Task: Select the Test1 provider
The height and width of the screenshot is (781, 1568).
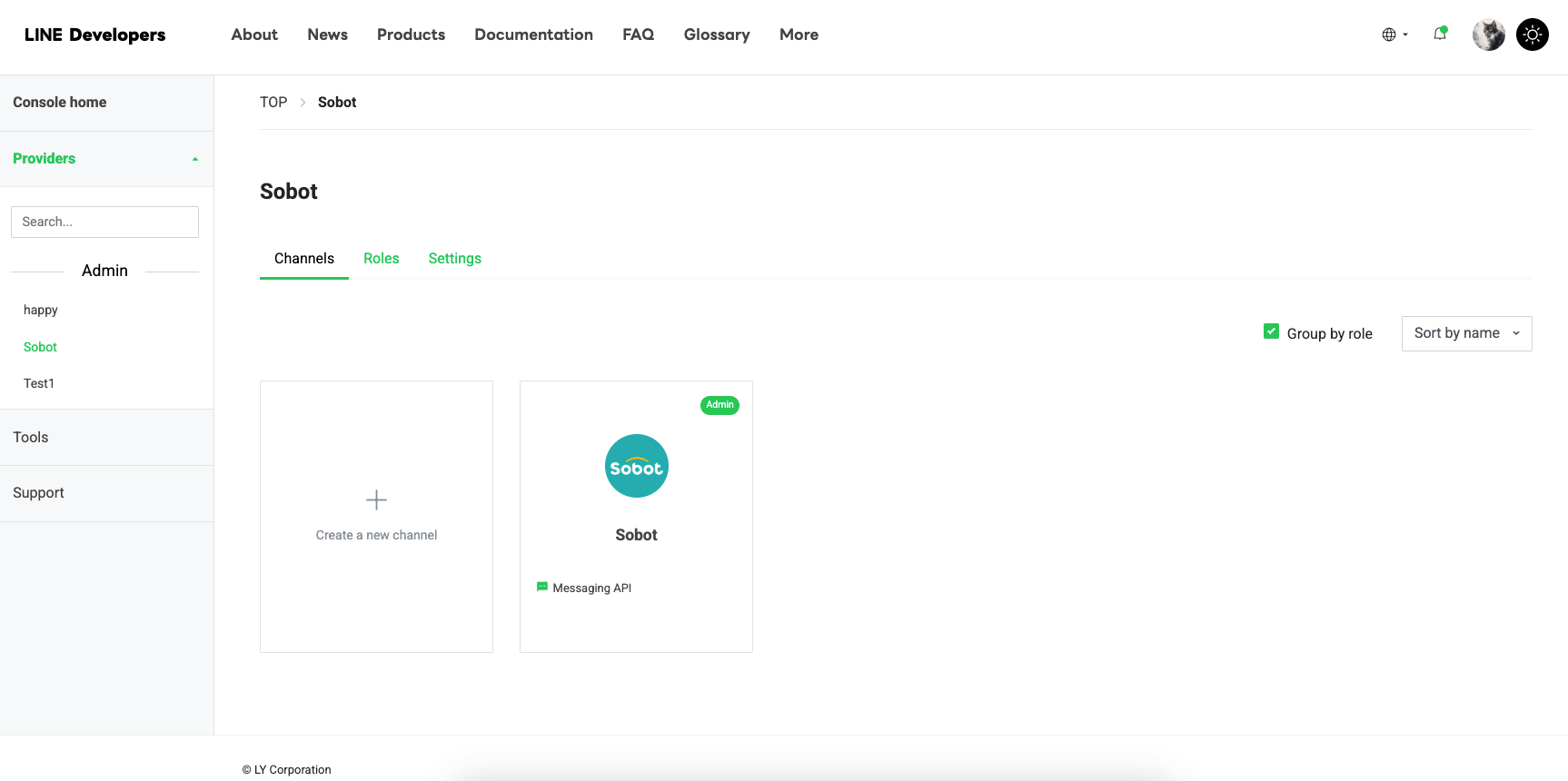Action: pos(39,383)
